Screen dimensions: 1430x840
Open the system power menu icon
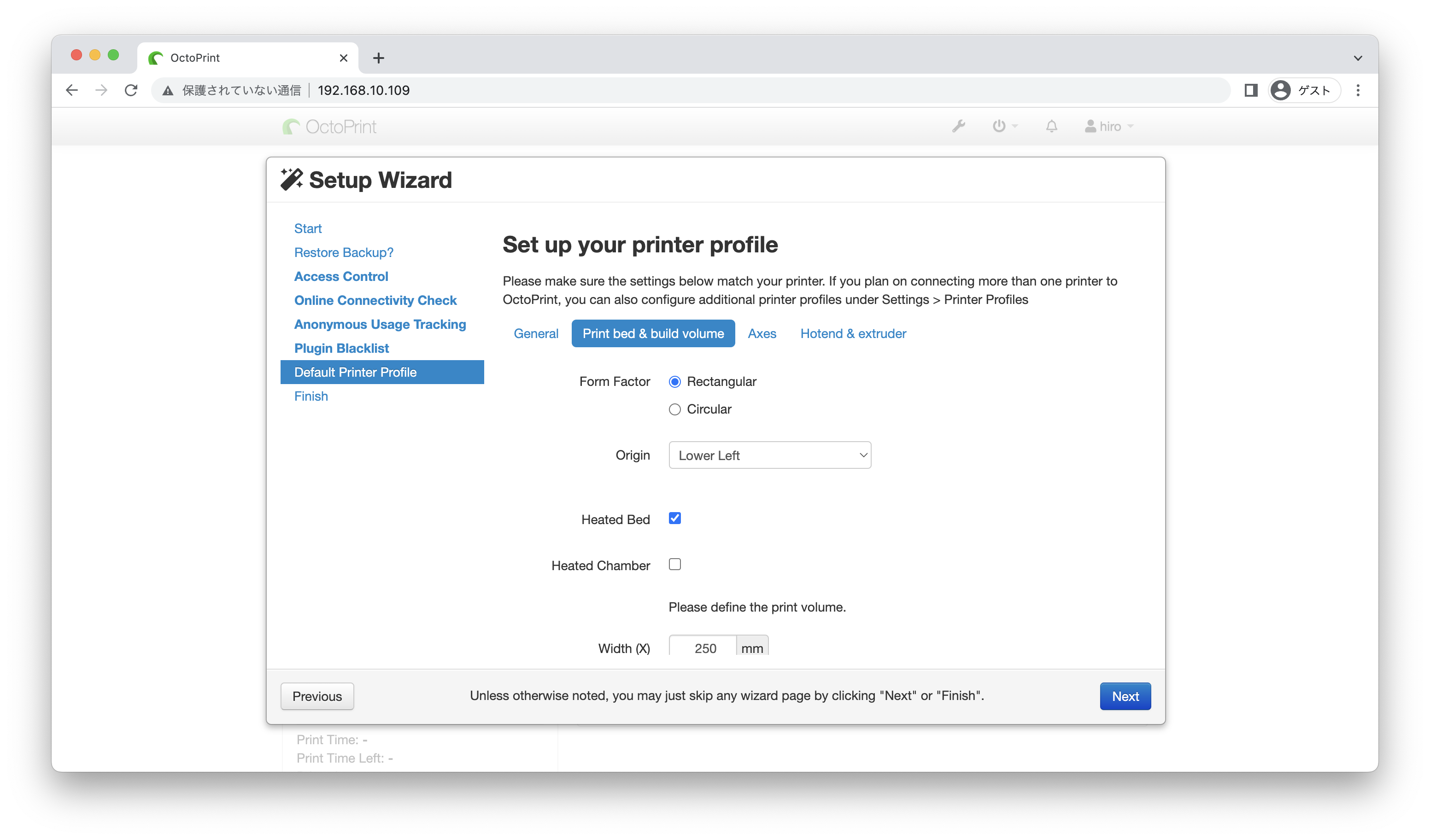(x=1004, y=126)
